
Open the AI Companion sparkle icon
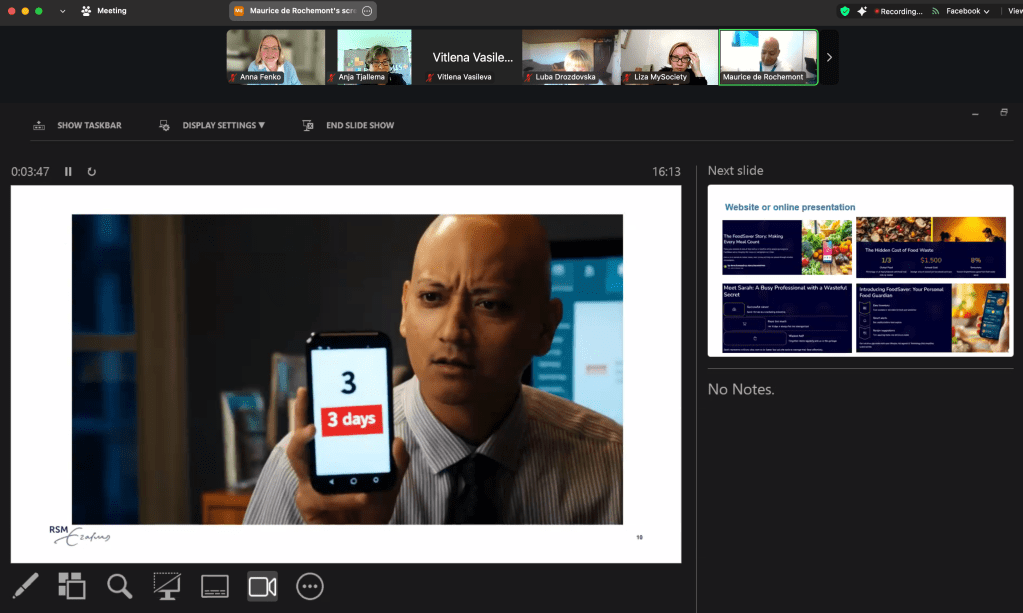click(x=862, y=11)
